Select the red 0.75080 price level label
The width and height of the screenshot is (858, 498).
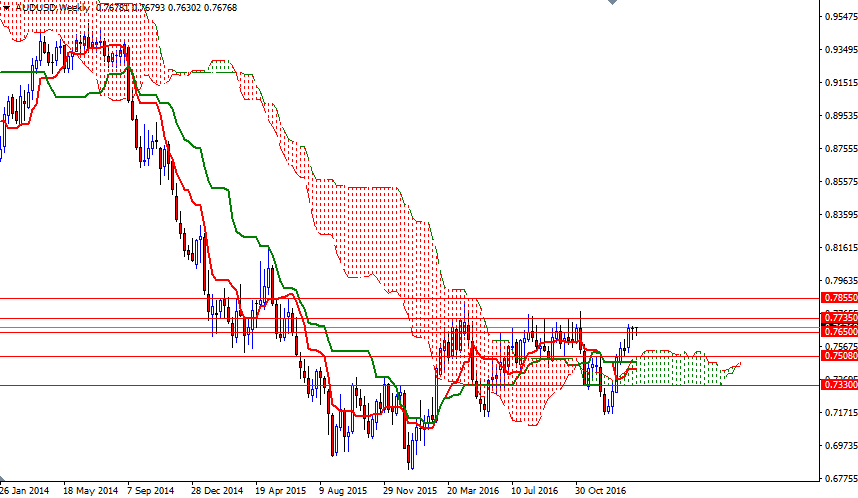point(839,356)
